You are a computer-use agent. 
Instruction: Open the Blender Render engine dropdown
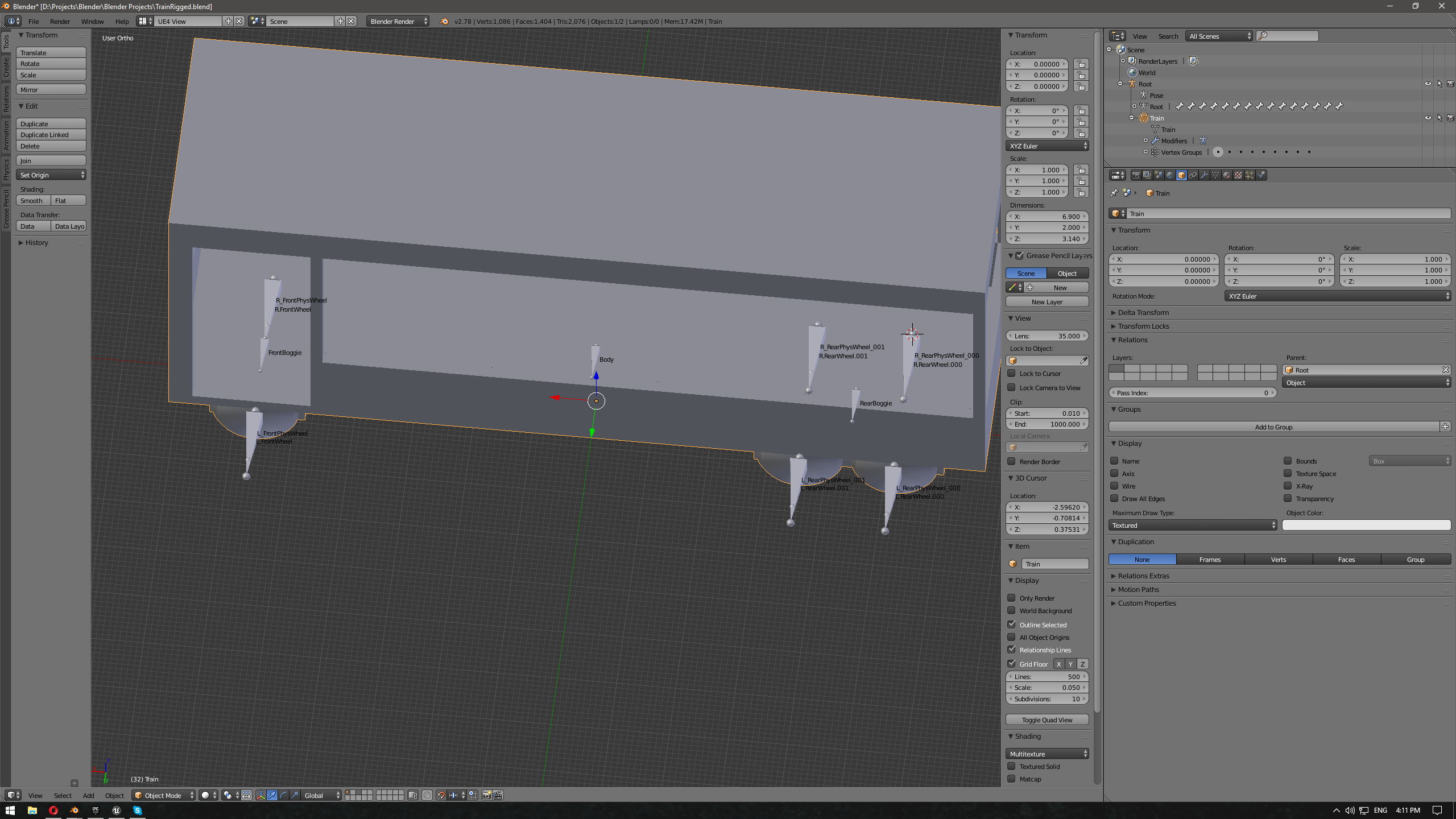[398, 21]
